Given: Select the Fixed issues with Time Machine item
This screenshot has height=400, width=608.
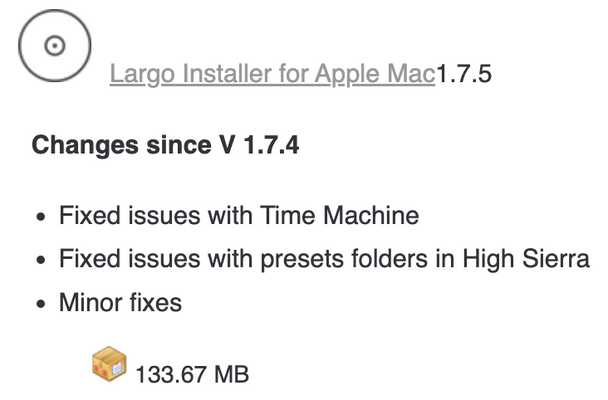Looking at the screenshot, I should point(239,215).
